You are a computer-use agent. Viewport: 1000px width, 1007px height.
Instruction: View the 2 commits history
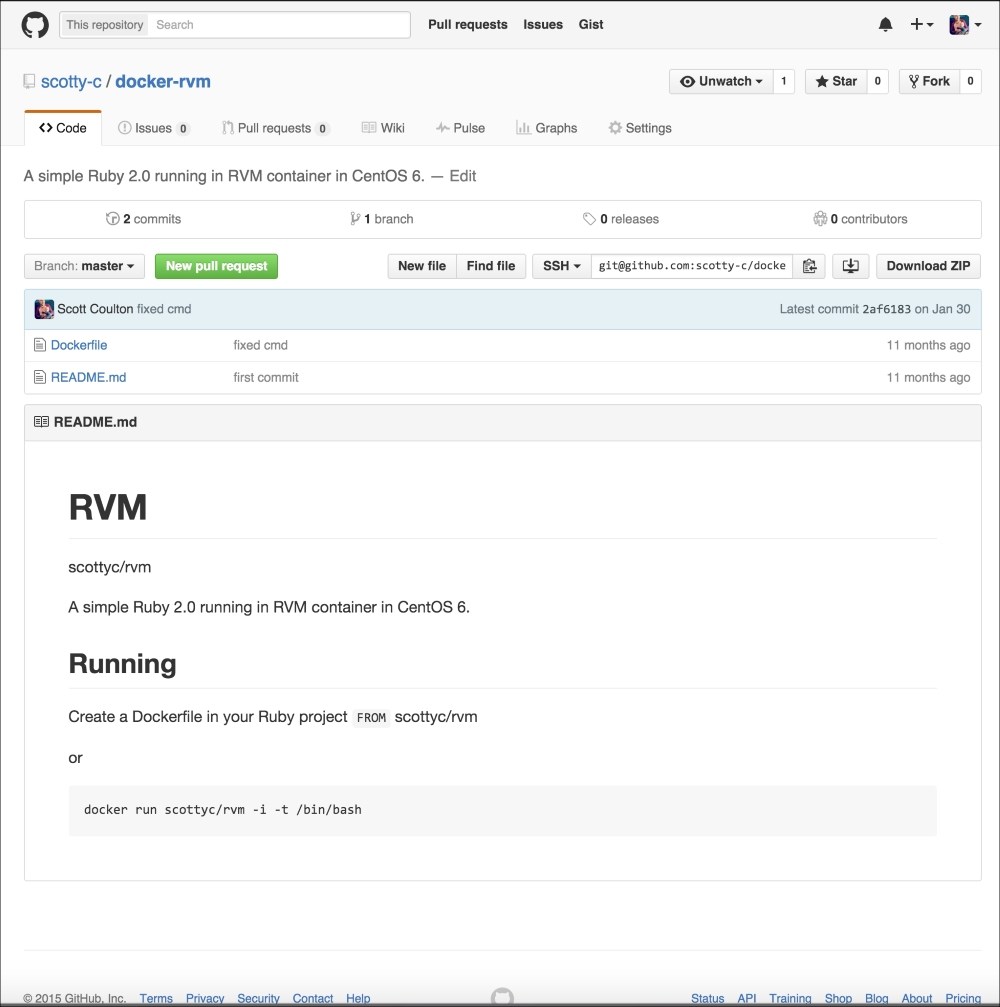(144, 219)
